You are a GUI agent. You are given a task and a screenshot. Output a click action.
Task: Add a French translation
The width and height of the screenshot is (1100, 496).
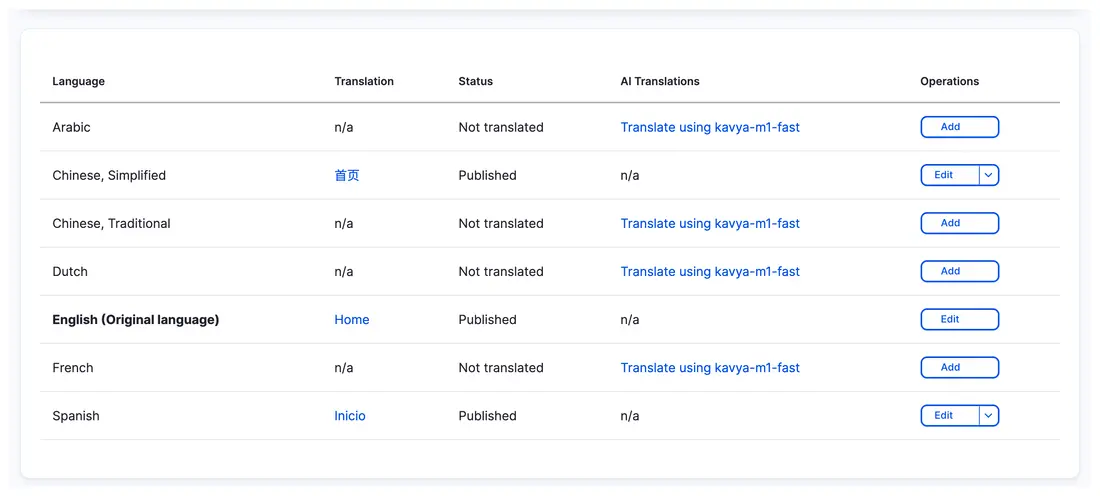pyautogui.click(x=959, y=368)
